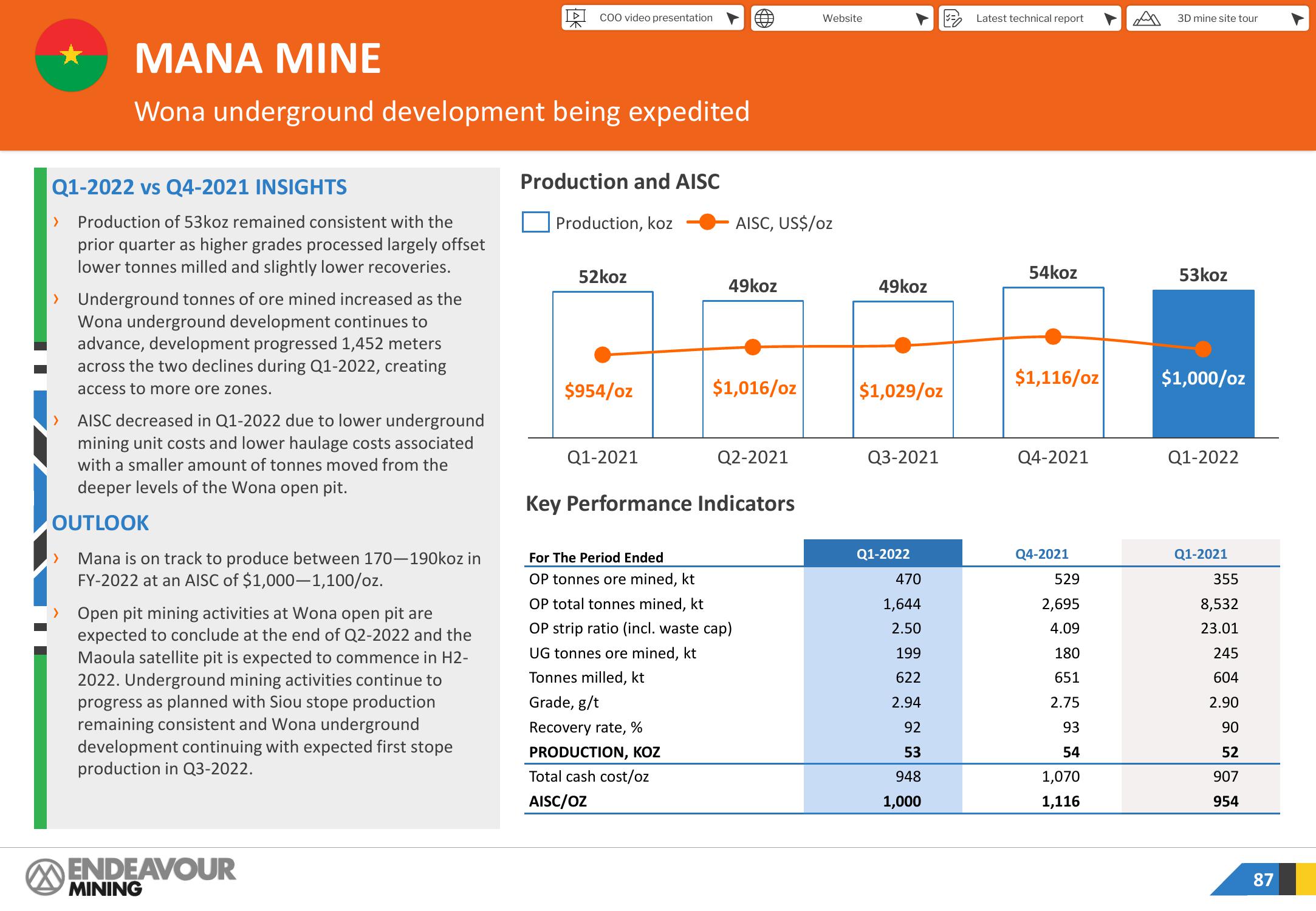Click the $1,116/oz label
Viewport: 1316px width, 911px height.
pyautogui.click(x=1057, y=378)
